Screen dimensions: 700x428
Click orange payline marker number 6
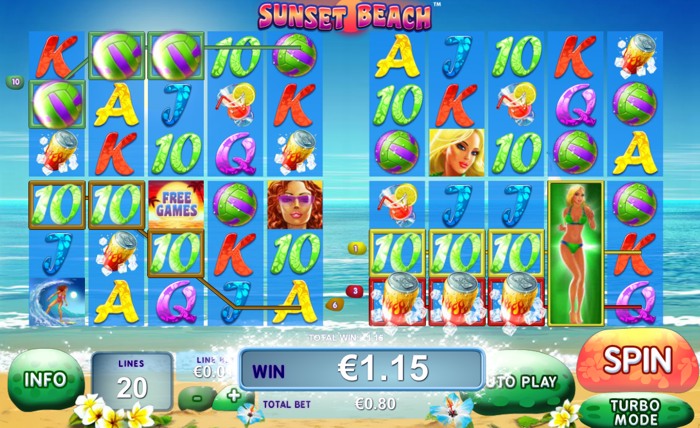[x=335, y=305]
